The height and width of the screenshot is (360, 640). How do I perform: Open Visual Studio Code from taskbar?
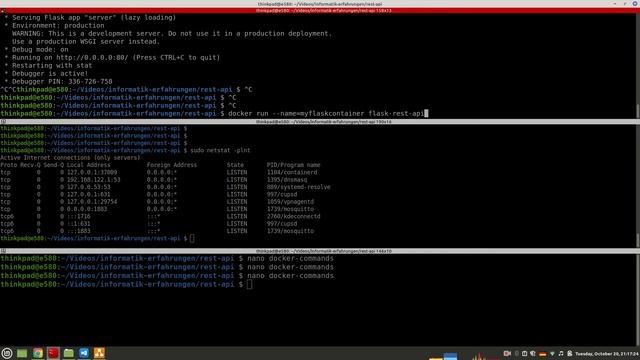click(x=84, y=353)
